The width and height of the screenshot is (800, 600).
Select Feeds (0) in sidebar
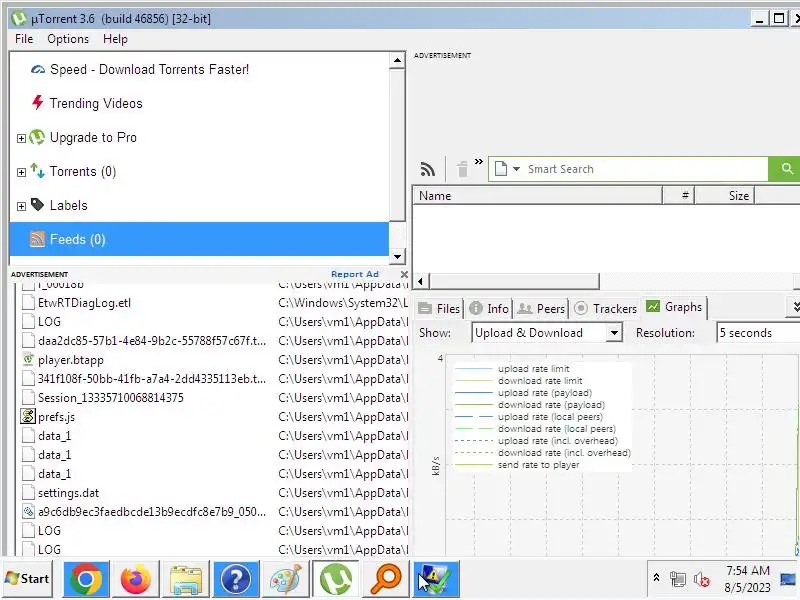[x=199, y=239]
